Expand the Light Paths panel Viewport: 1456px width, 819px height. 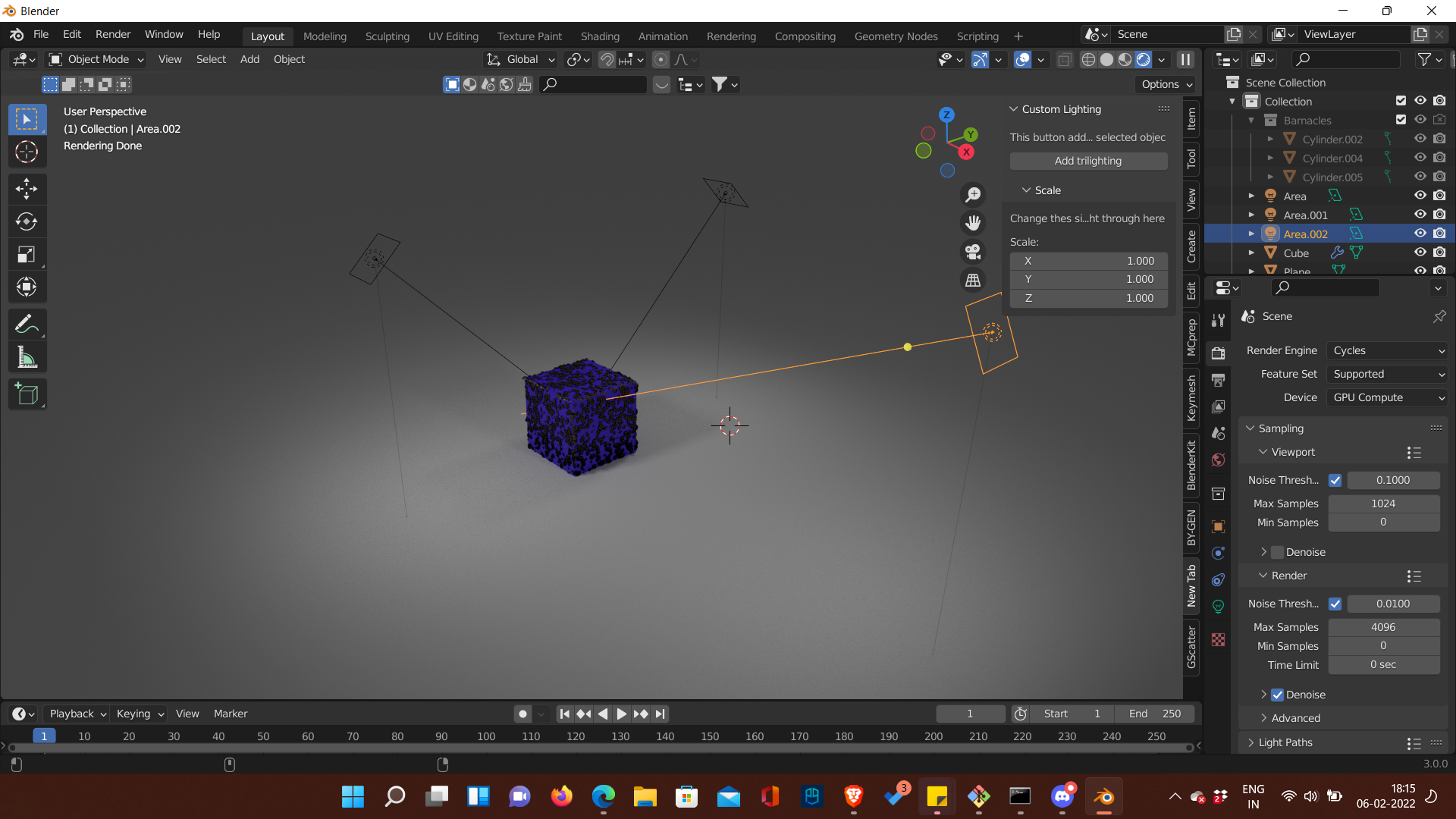pyautogui.click(x=1285, y=742)
